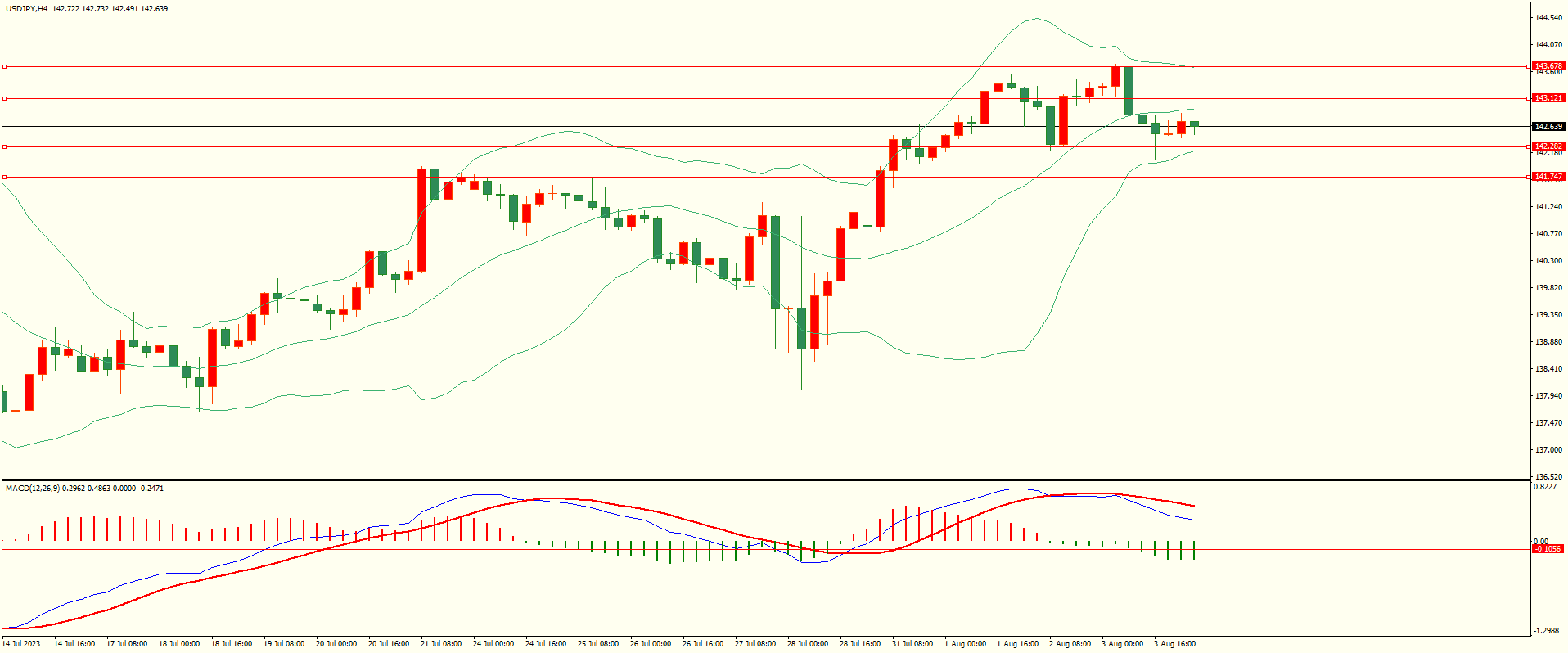
Task: Click the MACD(12,26,9) indicator label
Action: [33, 489]
